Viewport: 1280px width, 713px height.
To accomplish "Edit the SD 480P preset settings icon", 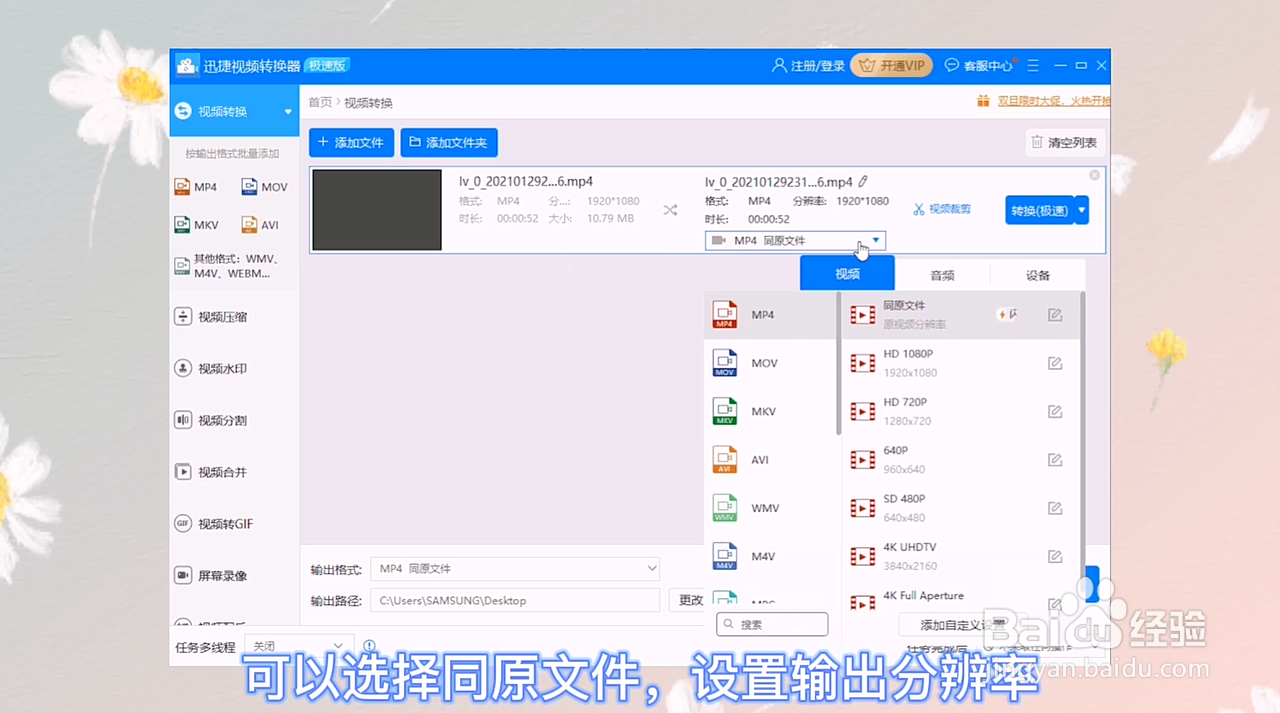I will pyautogui.click(x=1055, y=508).
